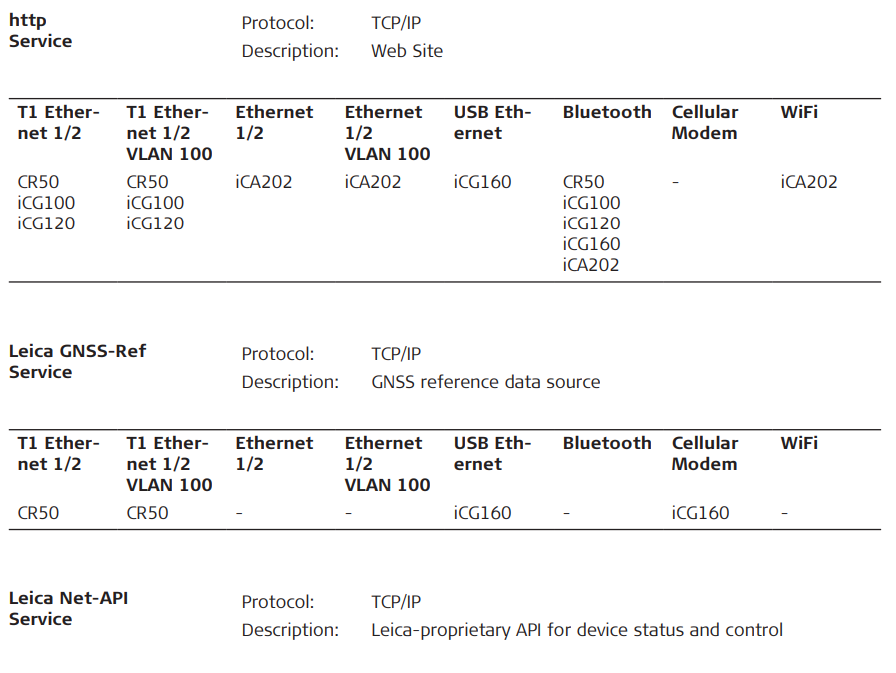The image size is (896, 673).
Task: Click iCG160 under USB Ethernet in http table
Action: point(482,182)
